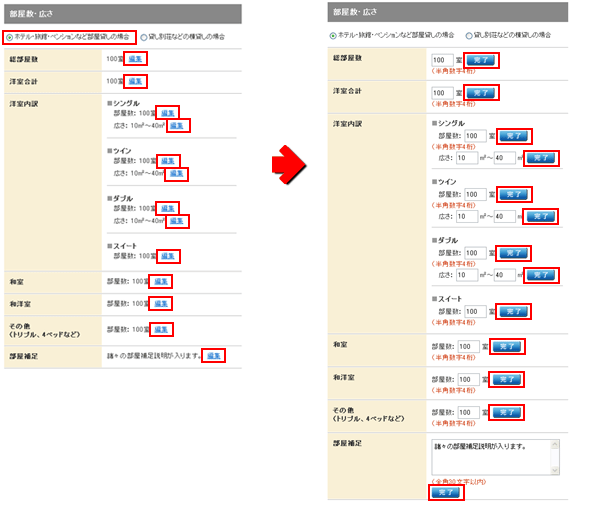Select the hotel/ryokan room rental radio in left panel
This screenshot has height=516, width=600.
pos(10,37)
